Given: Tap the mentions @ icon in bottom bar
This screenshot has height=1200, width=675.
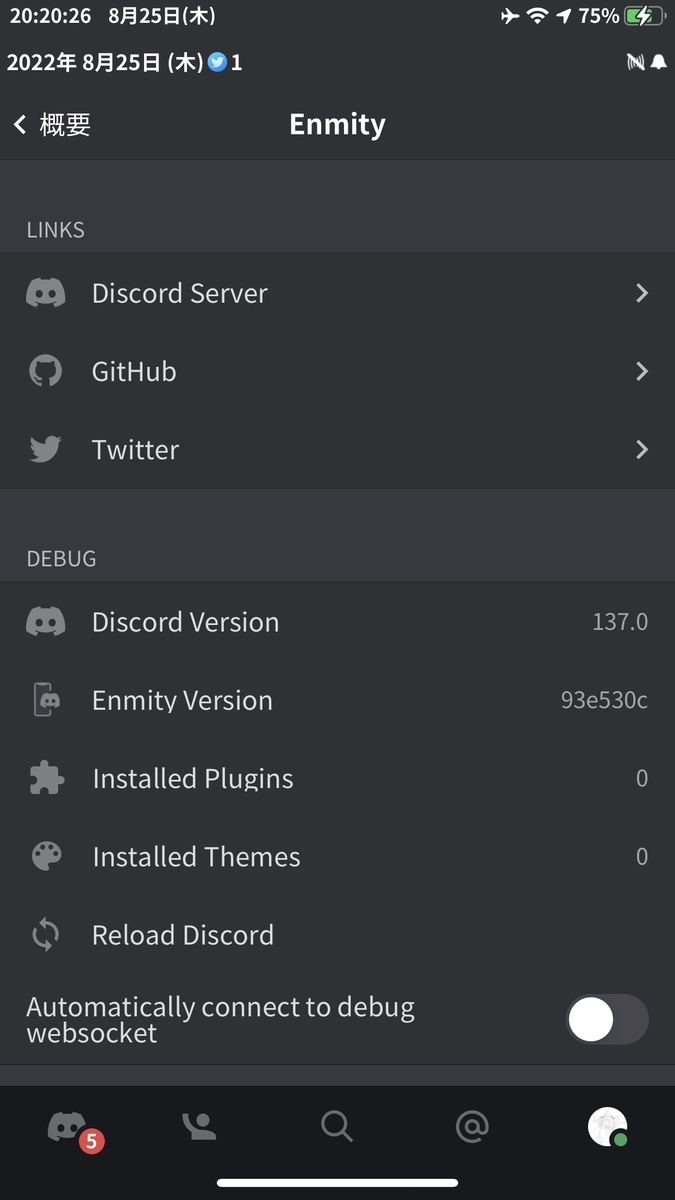Looking at the screenshot, I should coord(472,1126).
